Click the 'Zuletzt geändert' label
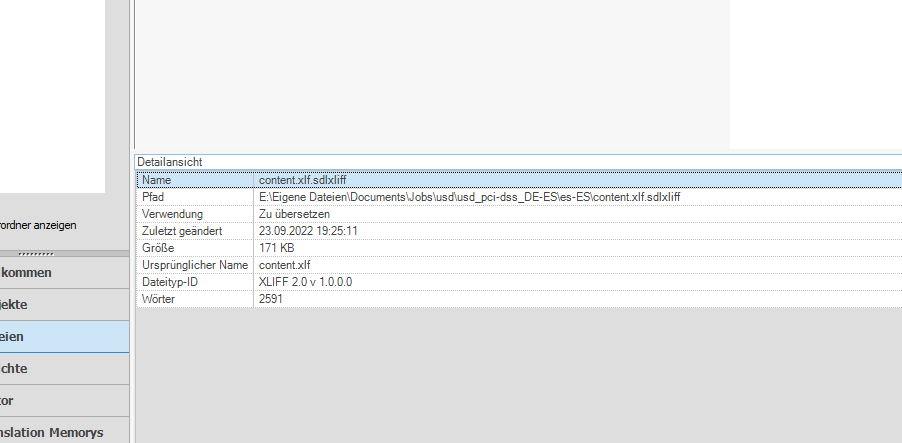Screen dimensions: 902x443 pos(182,231)
